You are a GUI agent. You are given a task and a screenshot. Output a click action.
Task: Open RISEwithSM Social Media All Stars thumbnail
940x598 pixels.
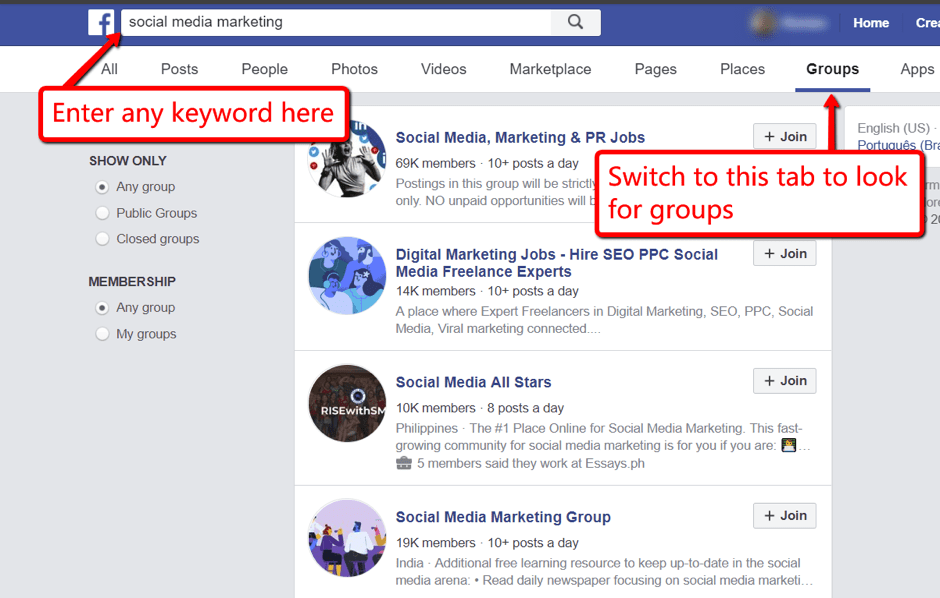pos(347,403)
